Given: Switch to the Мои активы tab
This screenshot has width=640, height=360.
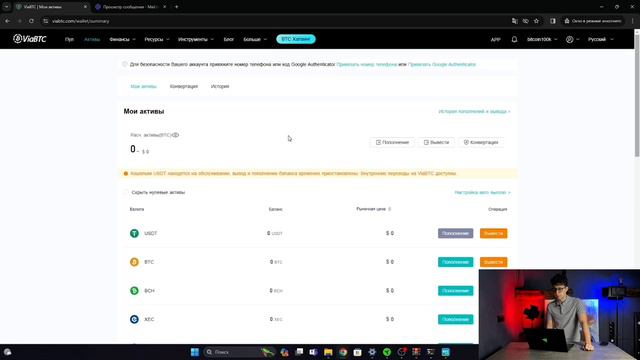Looking at the screenshot, I should tap(143, 87).
